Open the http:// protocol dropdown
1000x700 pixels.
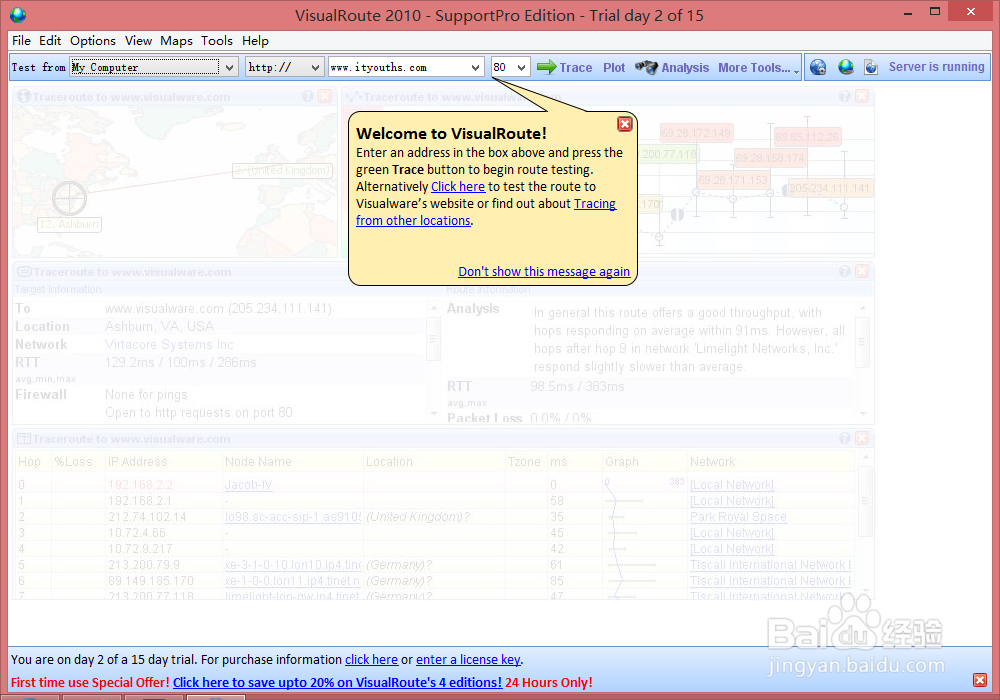[315, 67]
